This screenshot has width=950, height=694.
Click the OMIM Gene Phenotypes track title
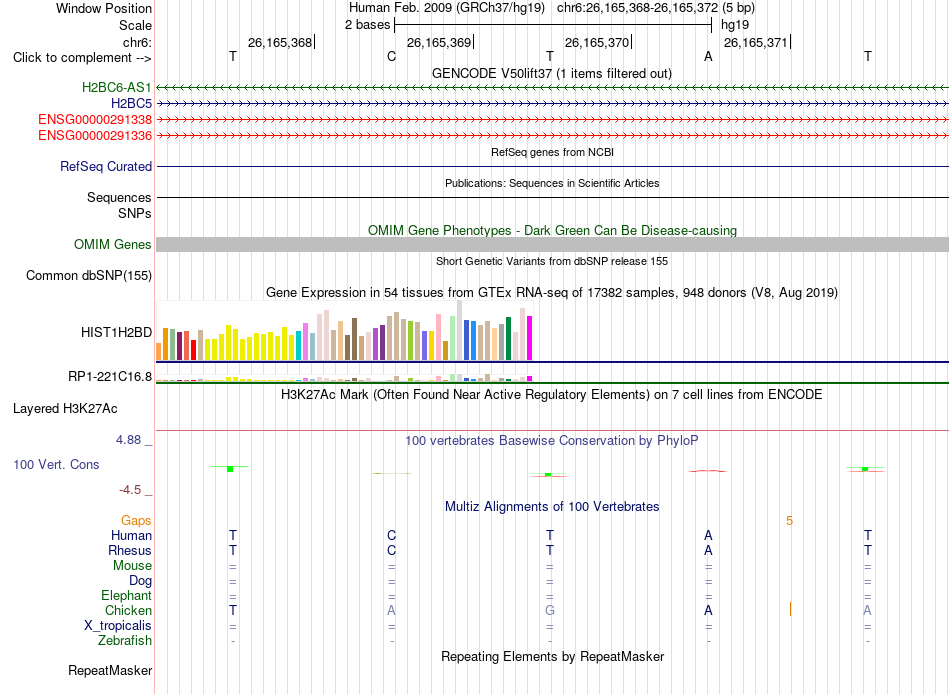(552, 230)
